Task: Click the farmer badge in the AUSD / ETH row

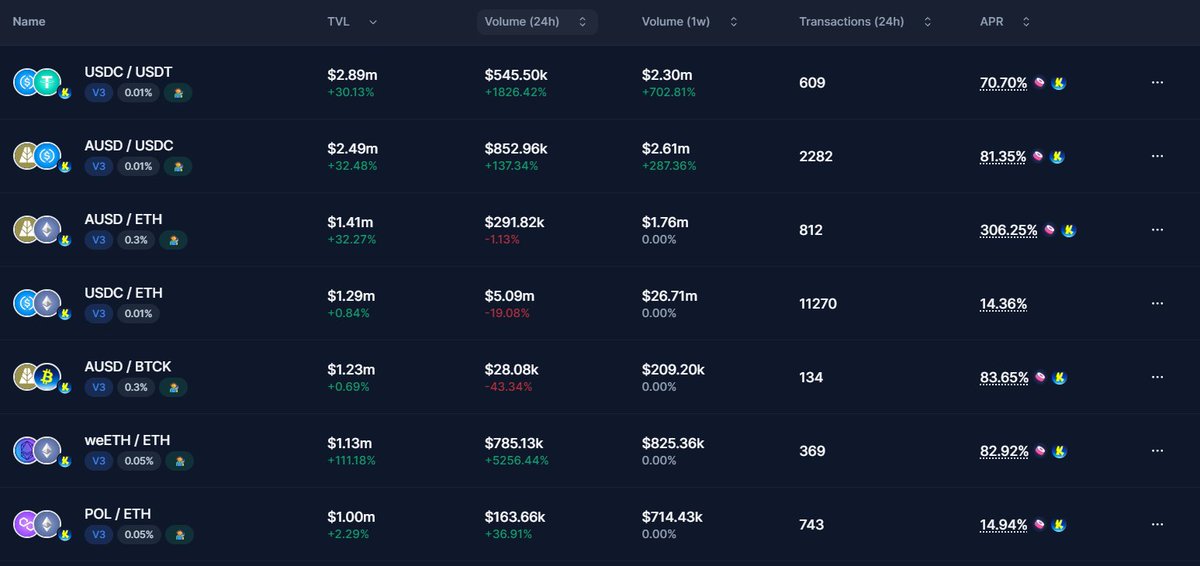Action: click(x=173, y=240)
